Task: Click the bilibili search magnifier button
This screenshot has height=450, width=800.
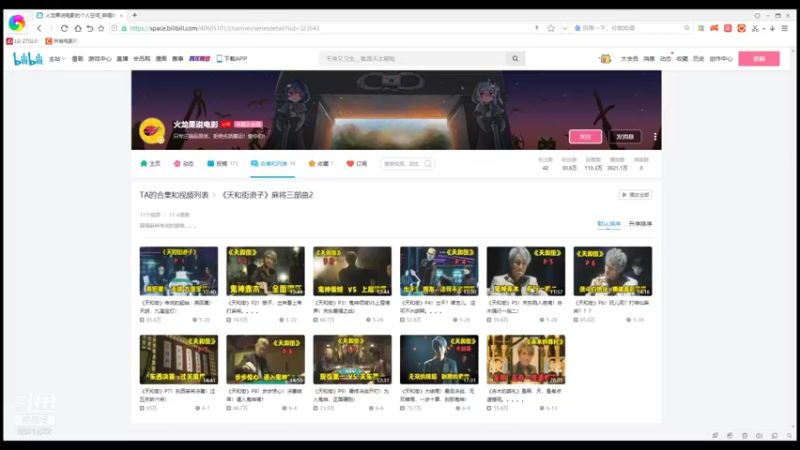Action: [515, 59]
